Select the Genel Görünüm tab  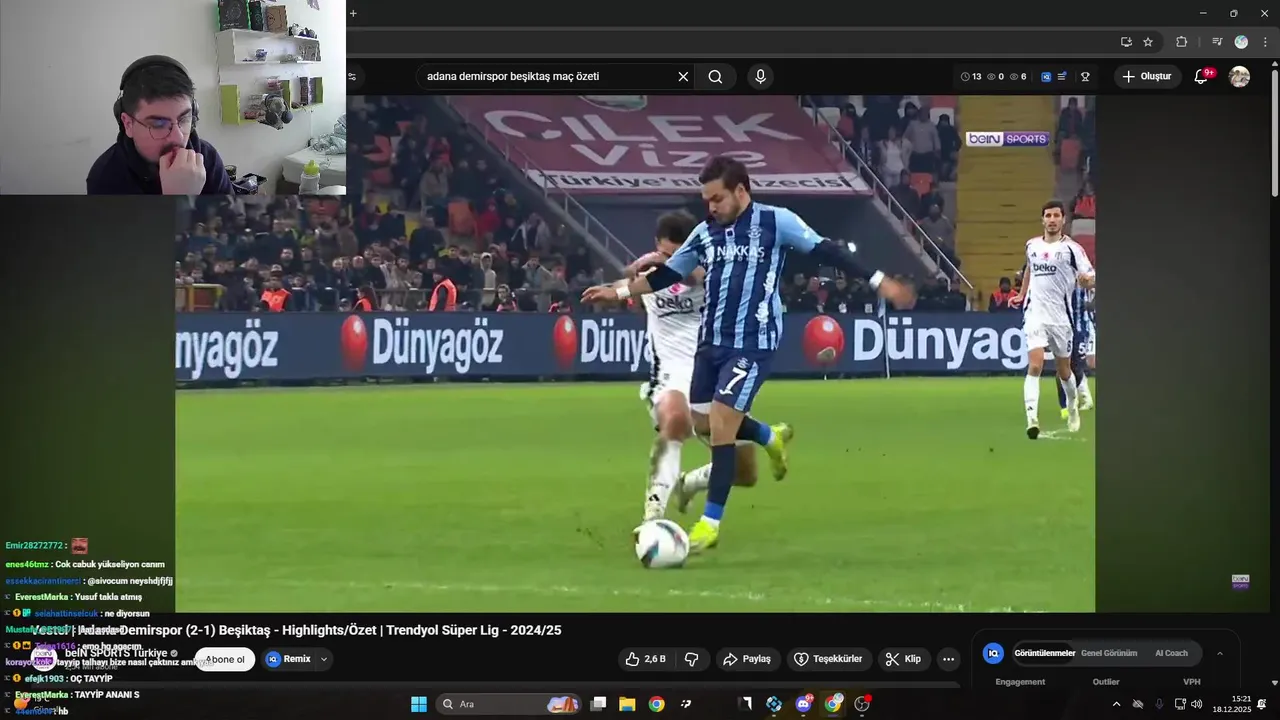click(x=1109, y=653)
